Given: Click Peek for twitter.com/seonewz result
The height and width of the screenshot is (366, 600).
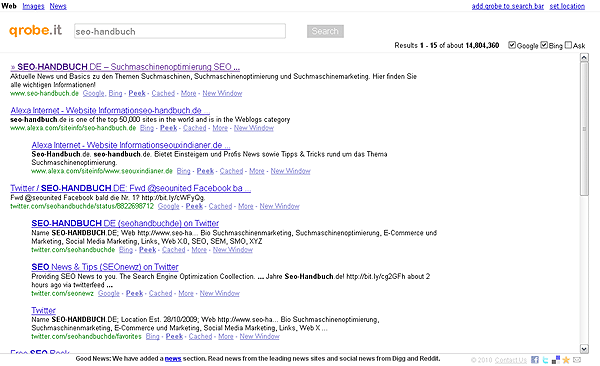Looking at the screenshot, I should pos(134,293).
